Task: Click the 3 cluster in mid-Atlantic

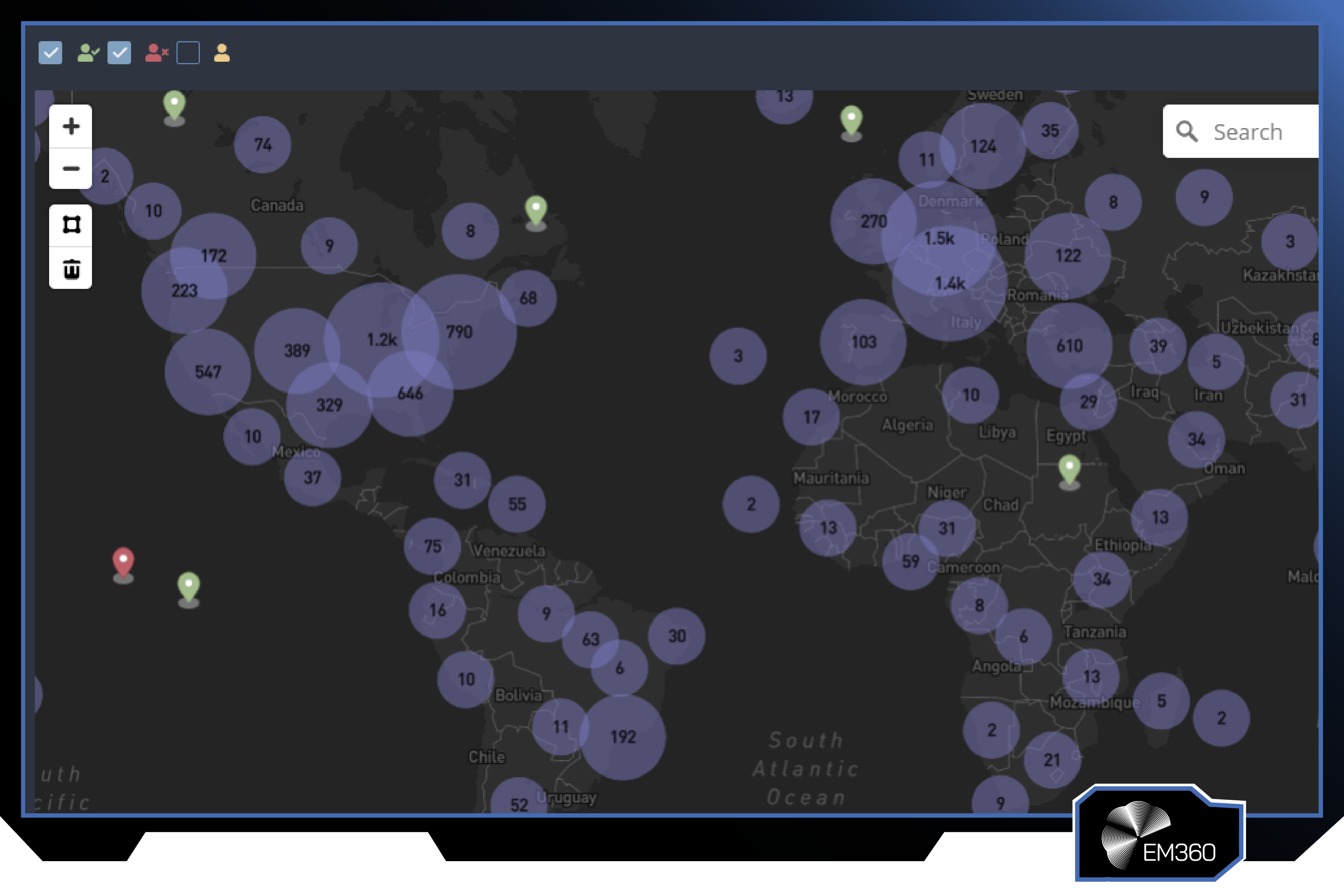Action: [738, 356]
